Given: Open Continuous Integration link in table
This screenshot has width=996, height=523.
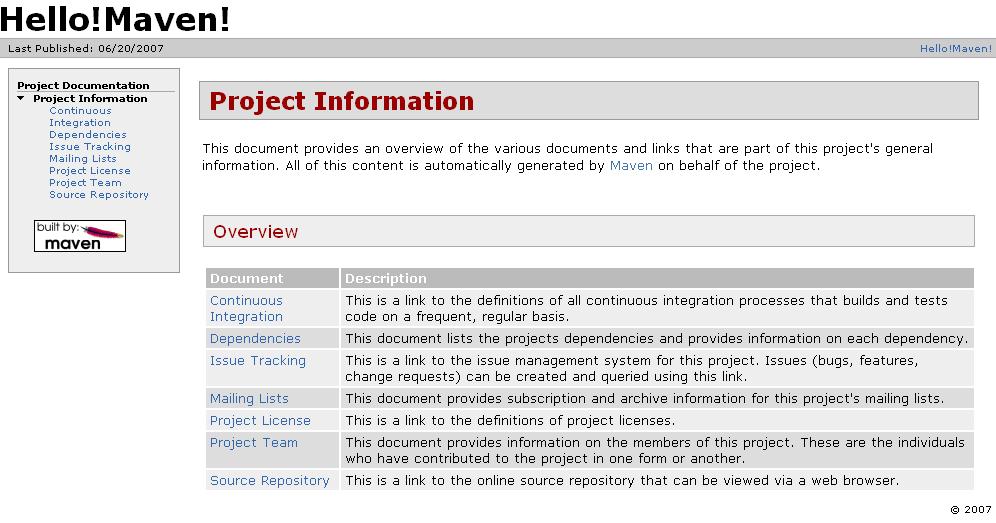Looking at the screenshot, I should click(x=246, y=308).
